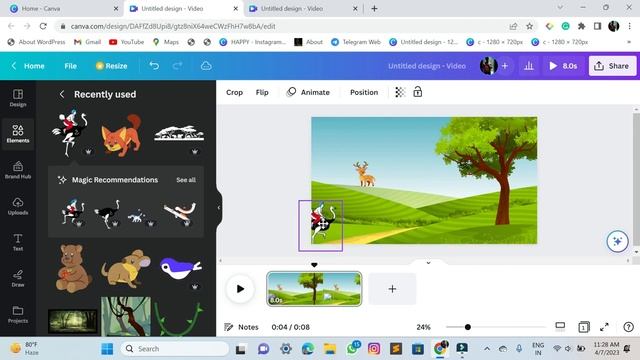Select the orange fox element
The width and height of the screenshot is (640, 360).
(x=122, y=136)
